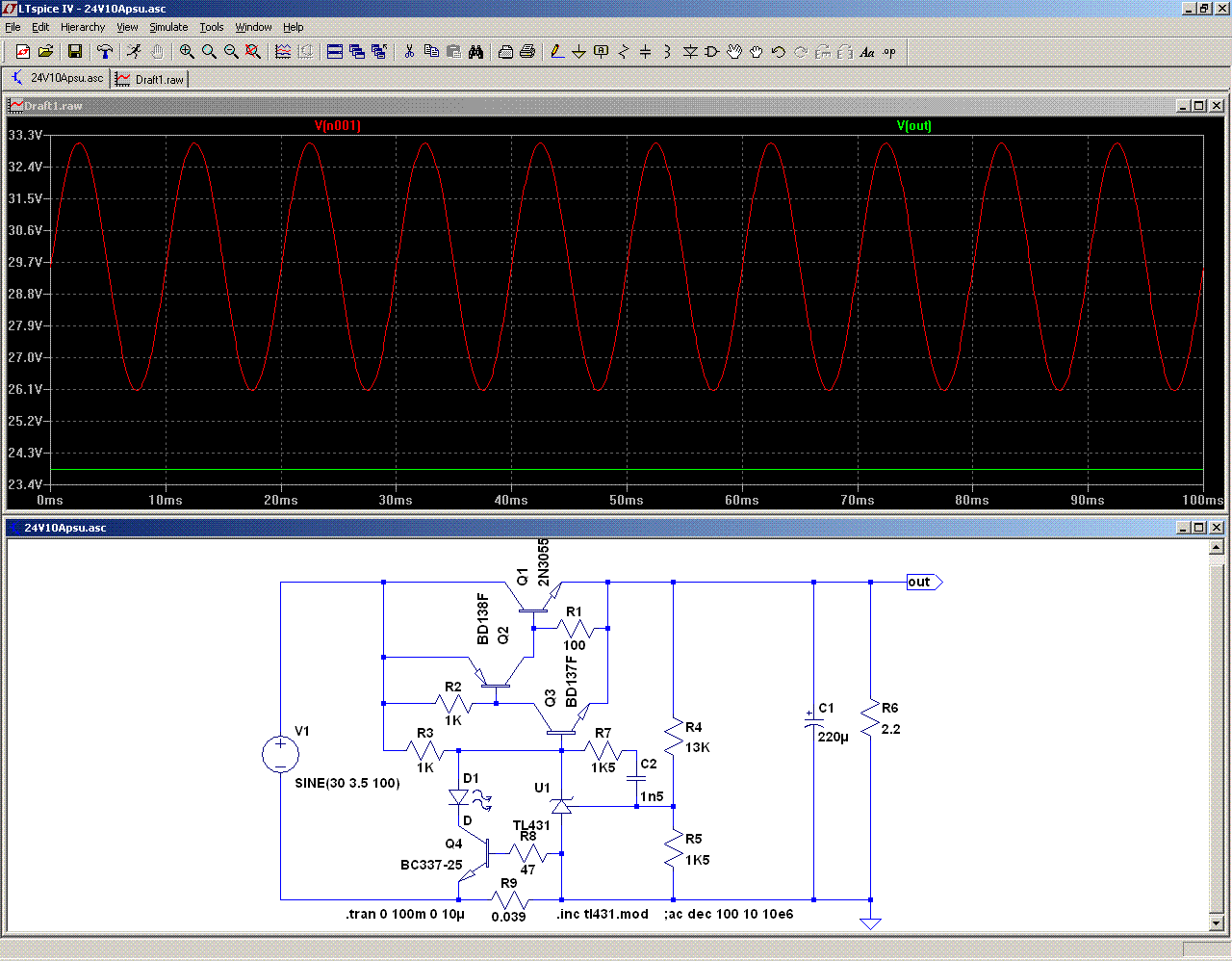This screenshot has height=961, width=1232.
Task: Open the Control Panel hammer icon
Action: point(105,52)
